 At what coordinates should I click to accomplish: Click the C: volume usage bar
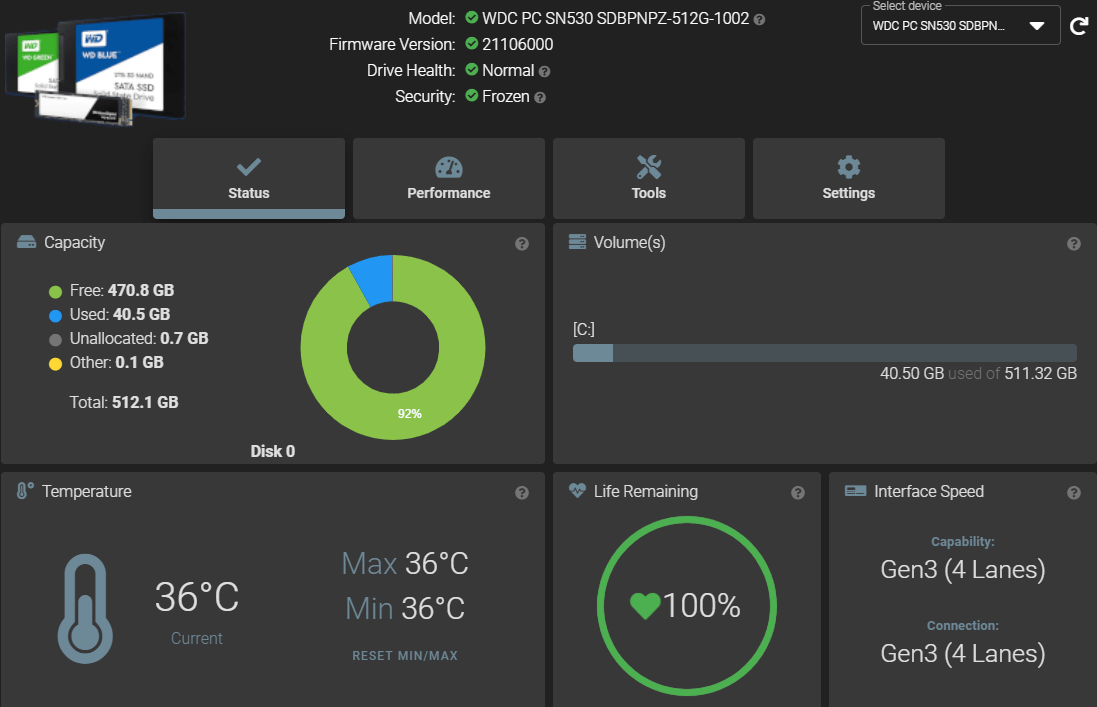tap(824, 352)
